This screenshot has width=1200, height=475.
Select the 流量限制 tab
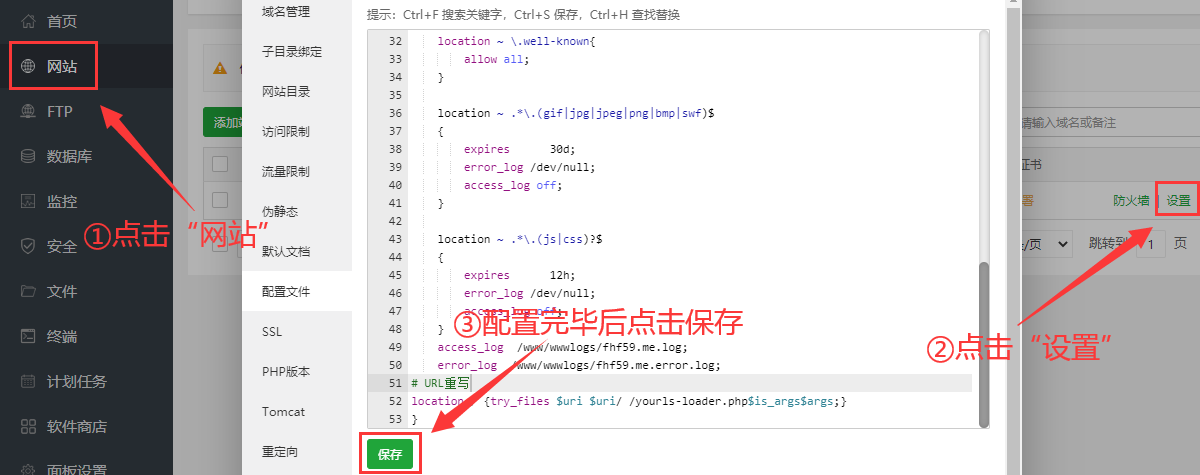pyautogui.click(x=286, y=171)
